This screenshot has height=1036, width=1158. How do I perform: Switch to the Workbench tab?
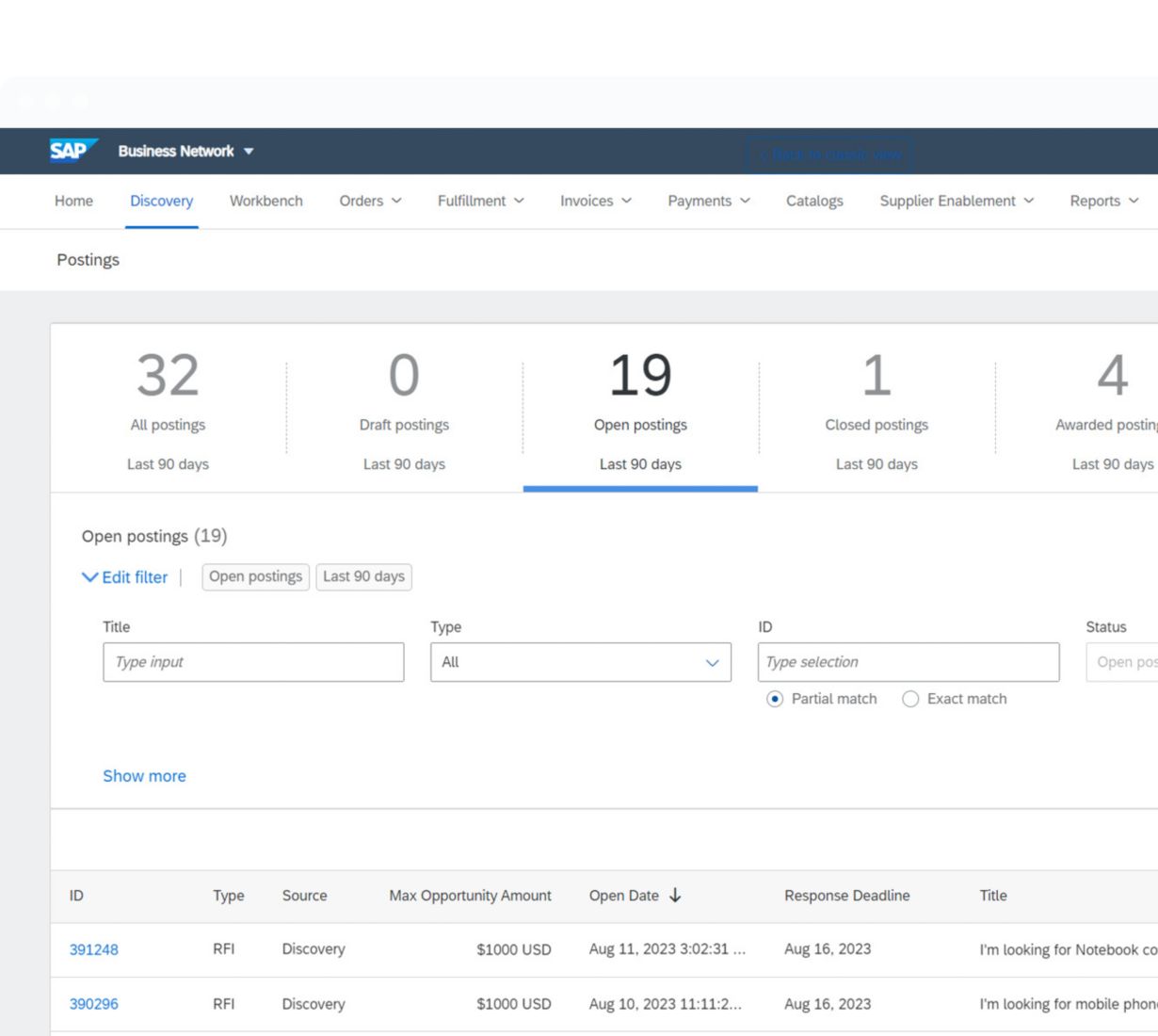[x=266, y=201]
